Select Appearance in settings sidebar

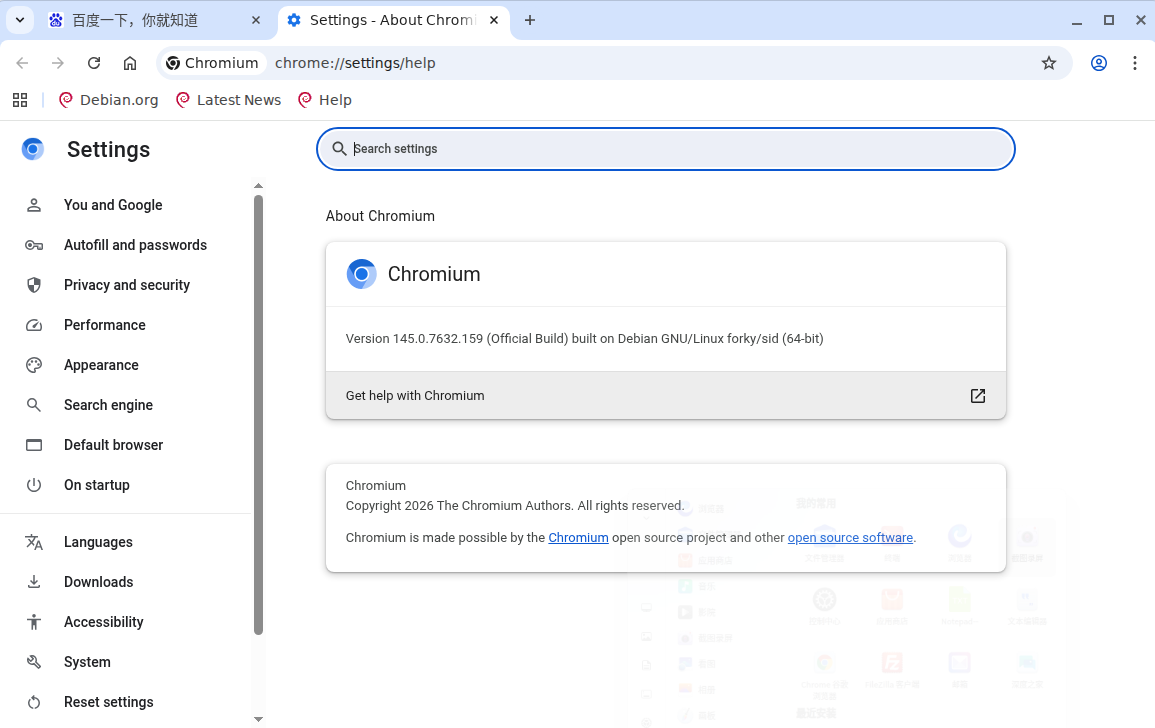point(101,365)
